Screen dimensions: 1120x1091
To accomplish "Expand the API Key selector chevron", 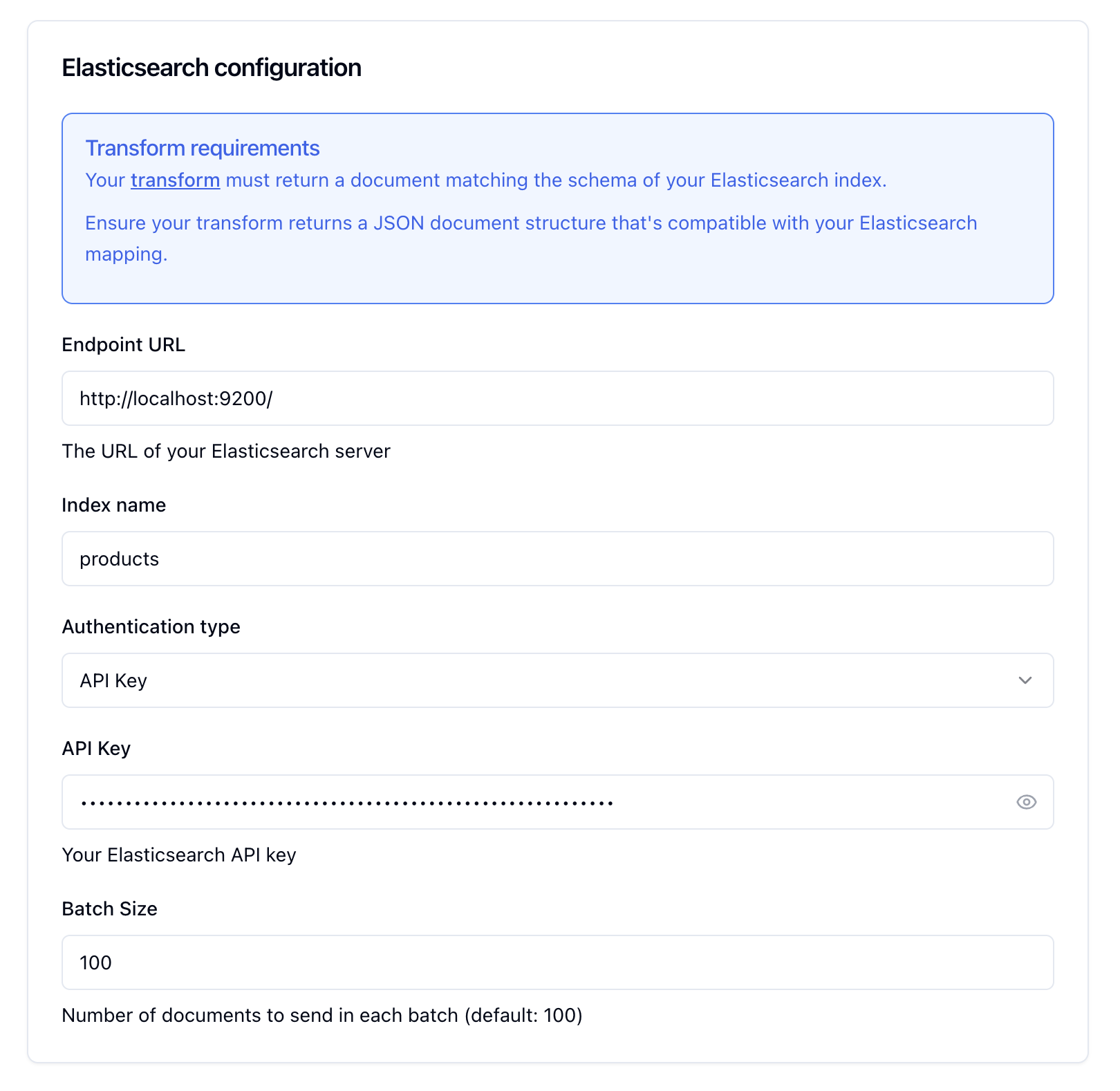I will click(1025, 680).
